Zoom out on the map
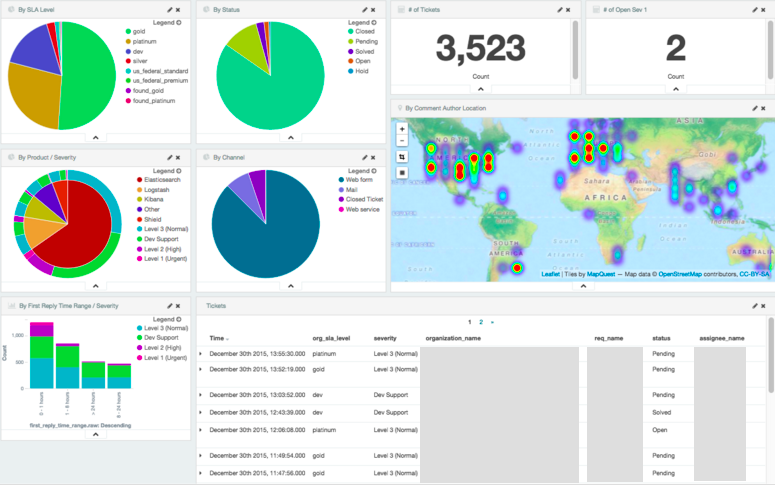This screenshot has height=485, width=775. 402,140
